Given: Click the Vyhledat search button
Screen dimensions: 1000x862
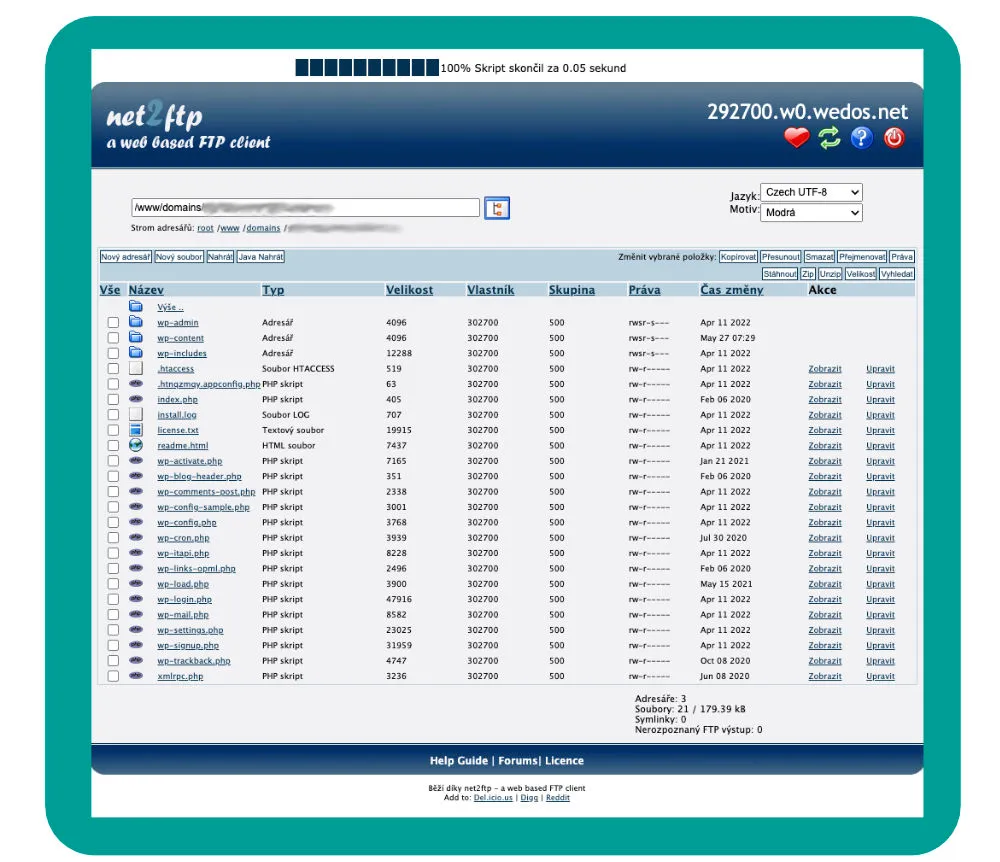Looking at the screenshot, I should coord(897,274).
